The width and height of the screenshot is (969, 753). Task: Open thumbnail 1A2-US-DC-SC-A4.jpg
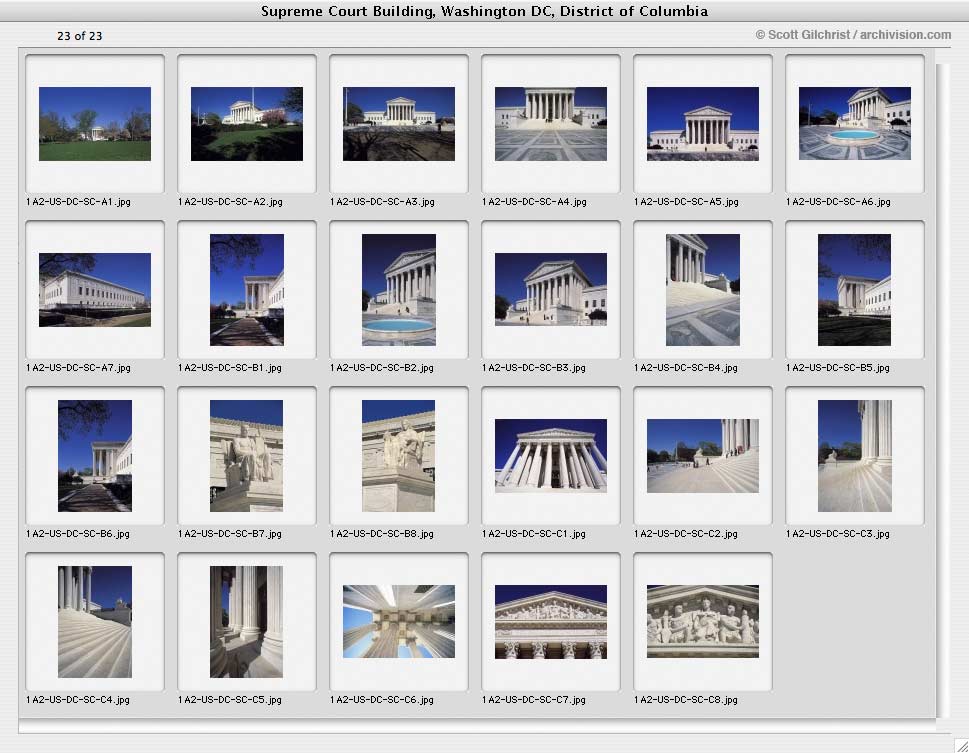coord(551,124)
